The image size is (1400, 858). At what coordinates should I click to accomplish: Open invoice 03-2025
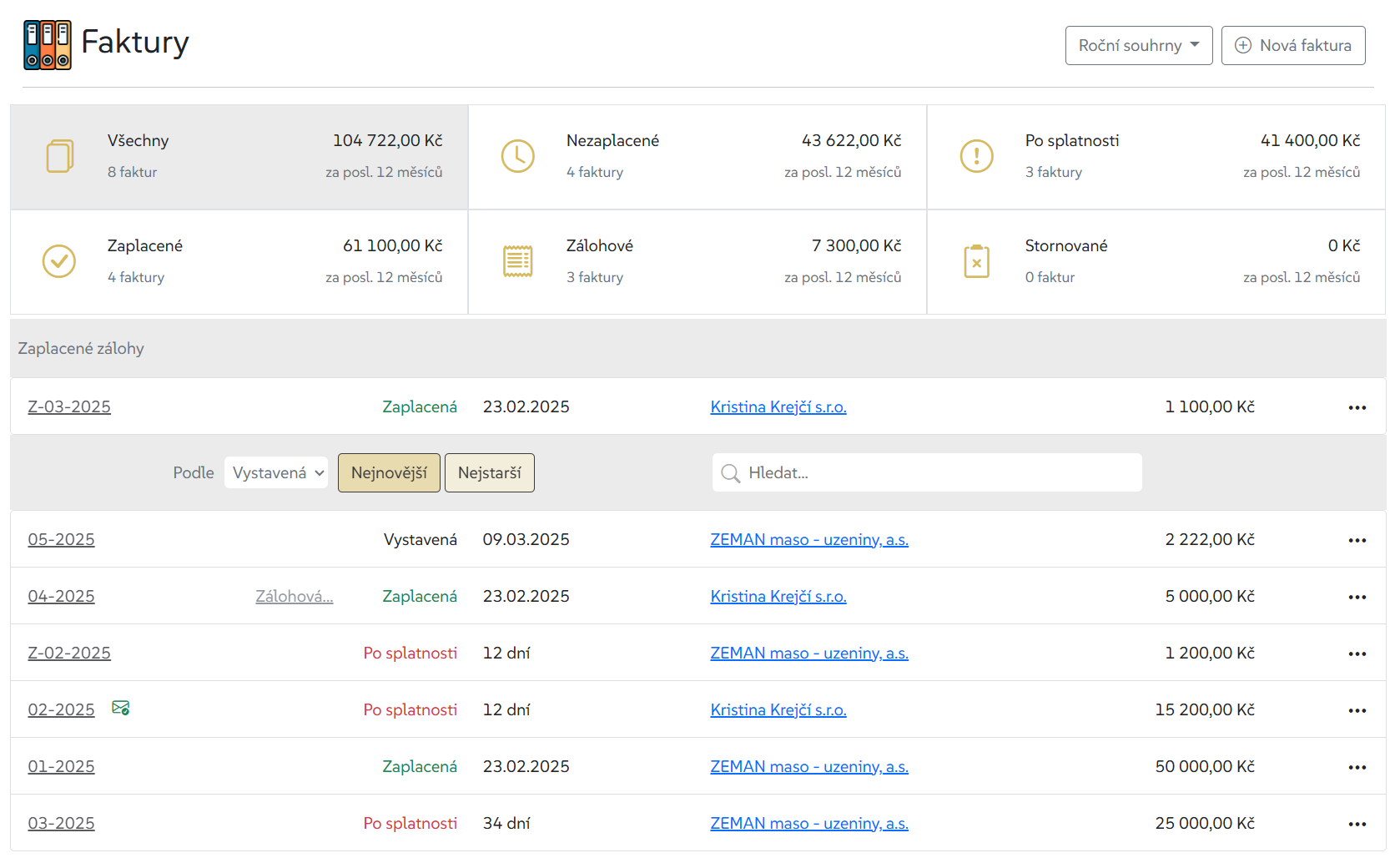(61, 823)
